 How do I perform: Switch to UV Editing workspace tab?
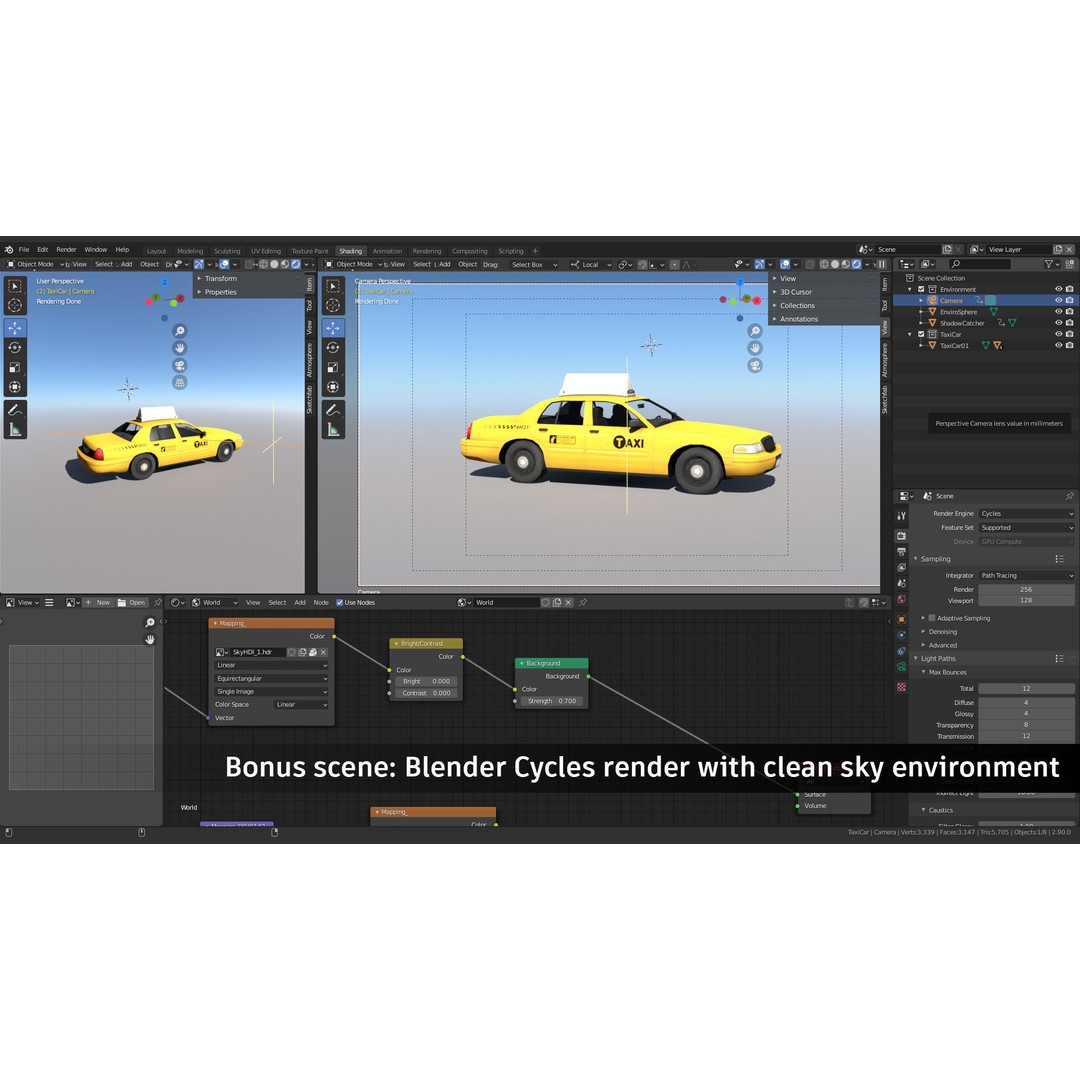(x=266, y=251)
